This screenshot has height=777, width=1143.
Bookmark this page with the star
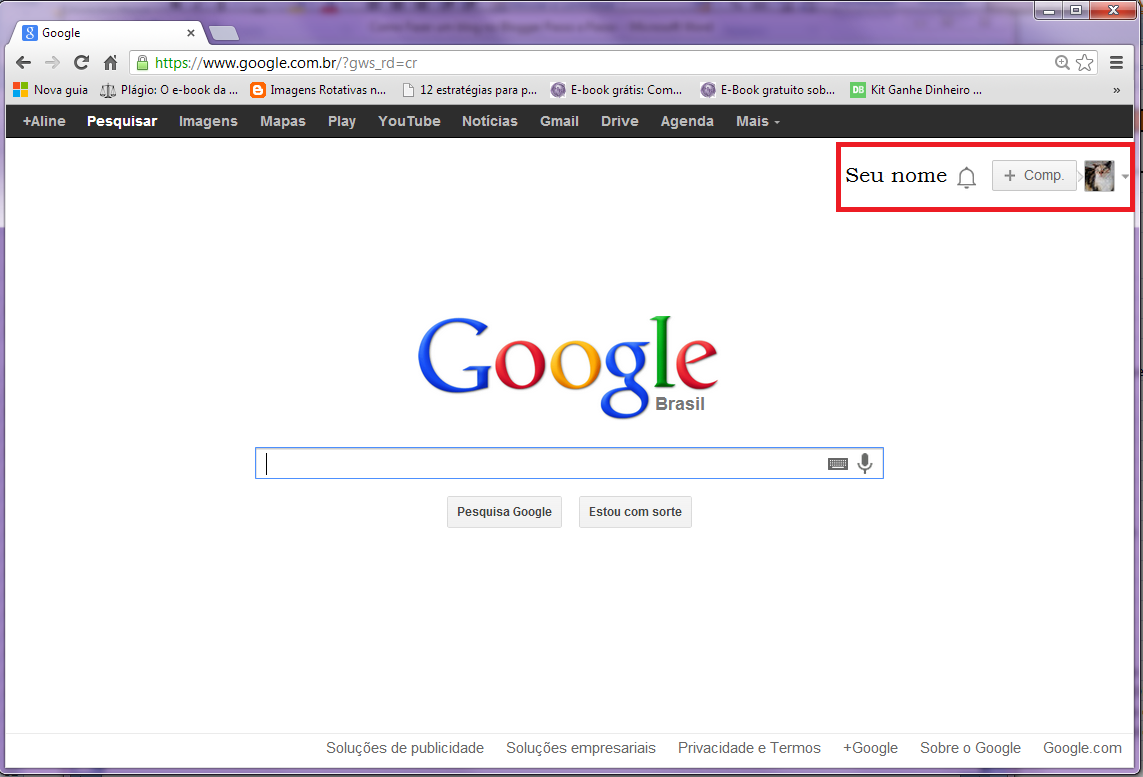point(1085,63)
